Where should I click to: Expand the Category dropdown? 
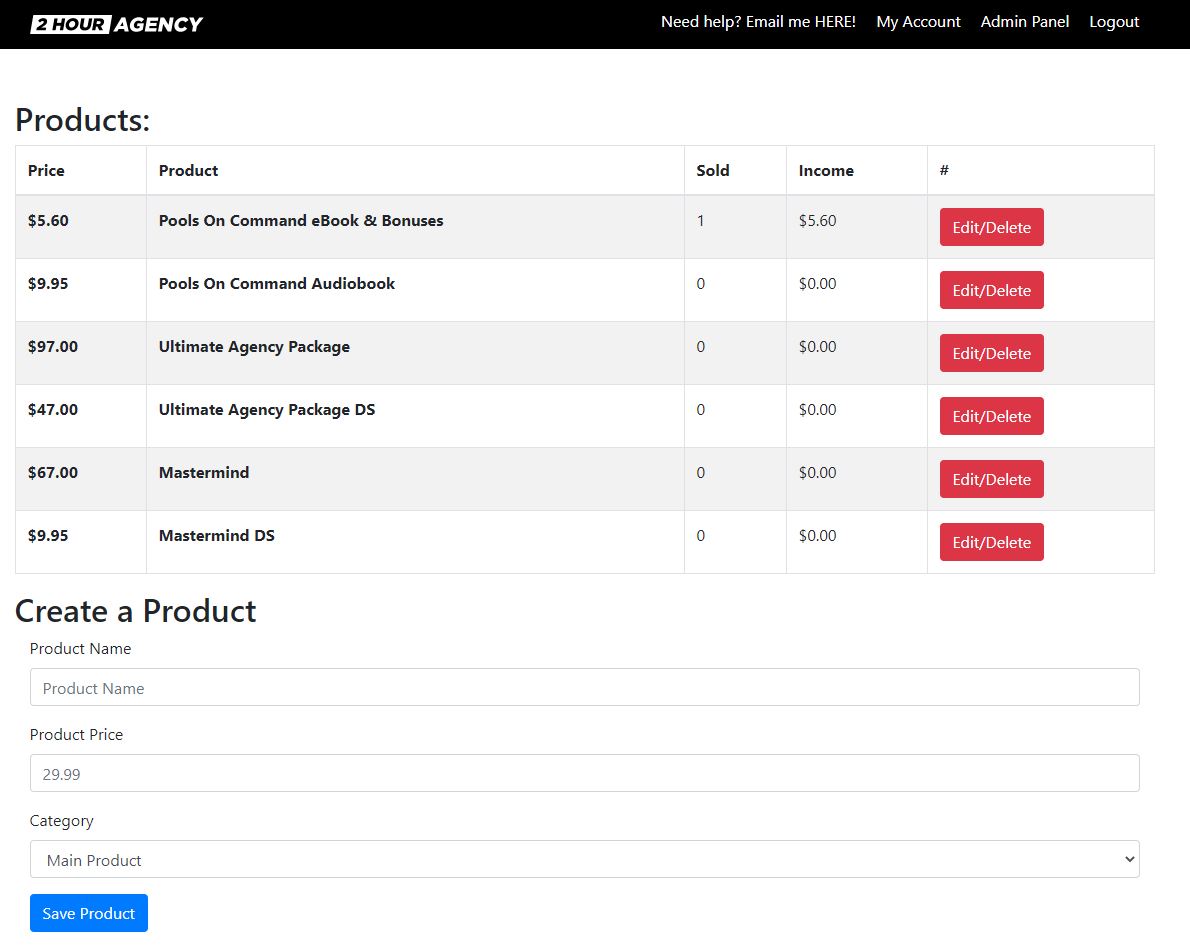[x=584, y=858]
